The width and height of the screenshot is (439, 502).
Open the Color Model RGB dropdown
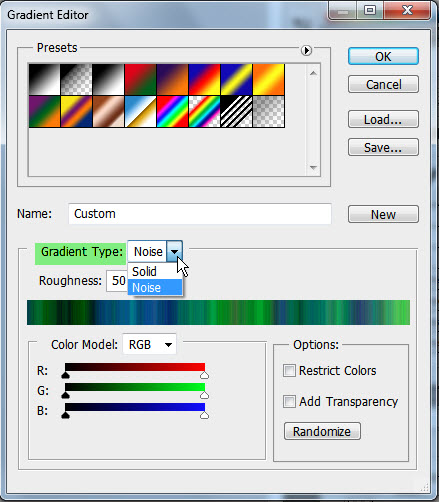(x=149, y=344)
